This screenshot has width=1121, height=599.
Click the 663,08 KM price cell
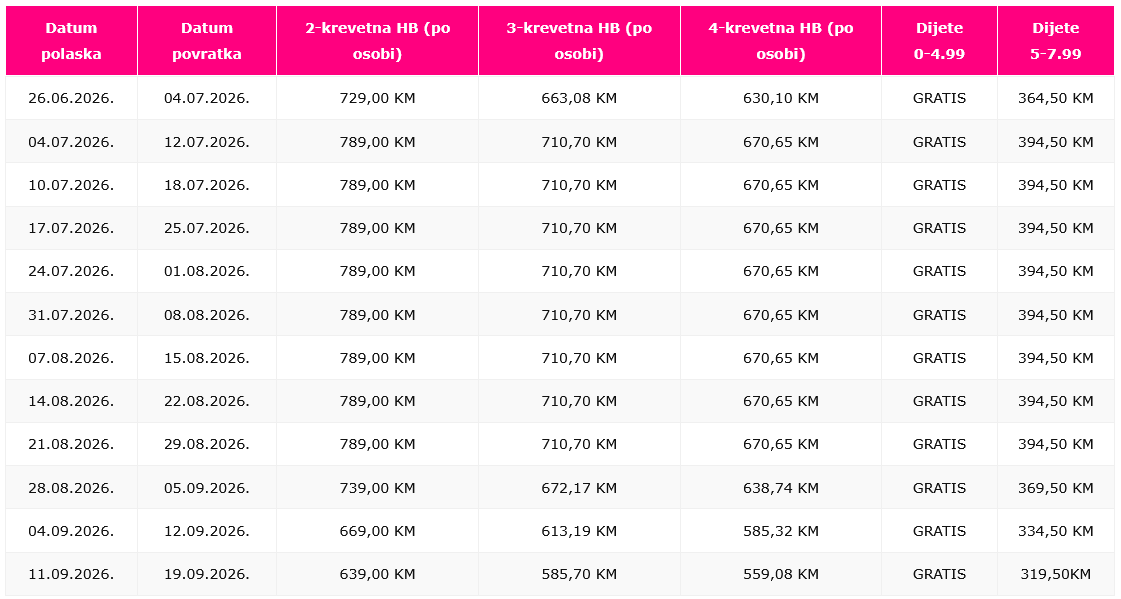[579, 98]
